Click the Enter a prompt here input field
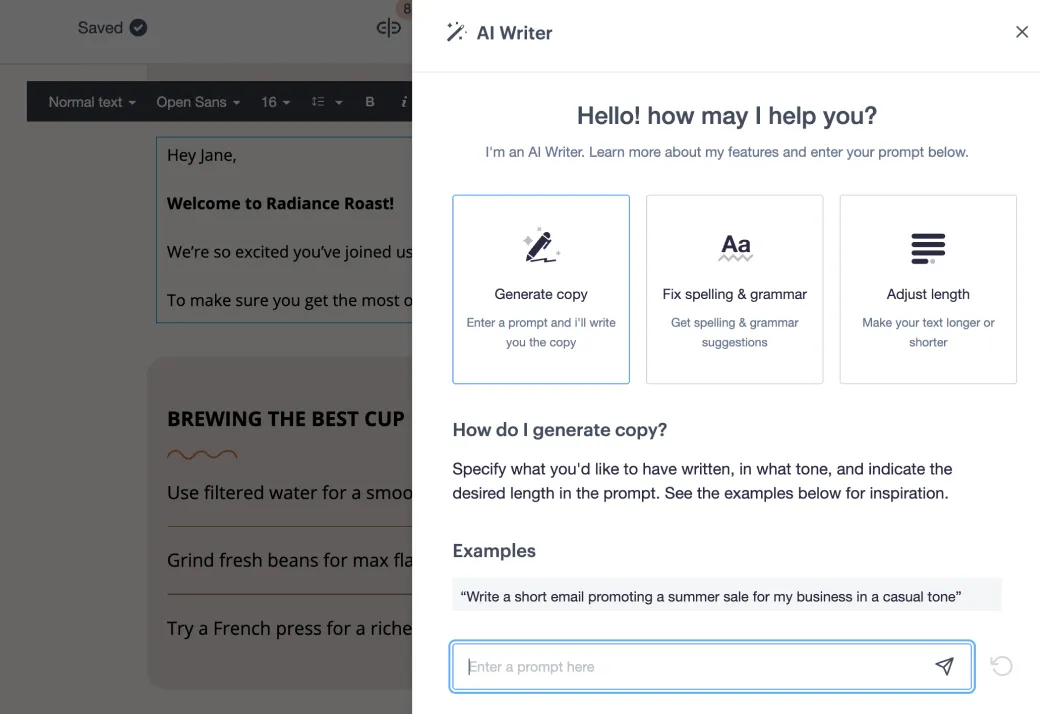 (700, 665)
